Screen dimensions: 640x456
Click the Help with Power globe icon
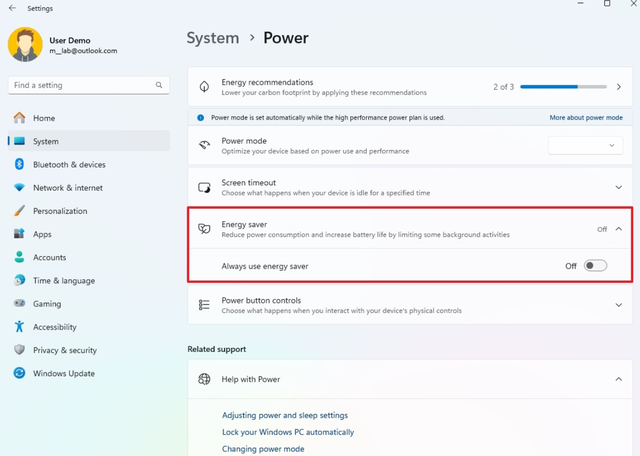204,379
